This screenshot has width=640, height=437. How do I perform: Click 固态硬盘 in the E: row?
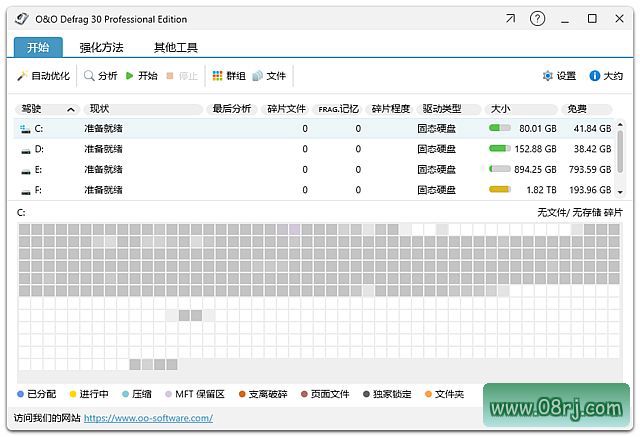click(436, 169)
